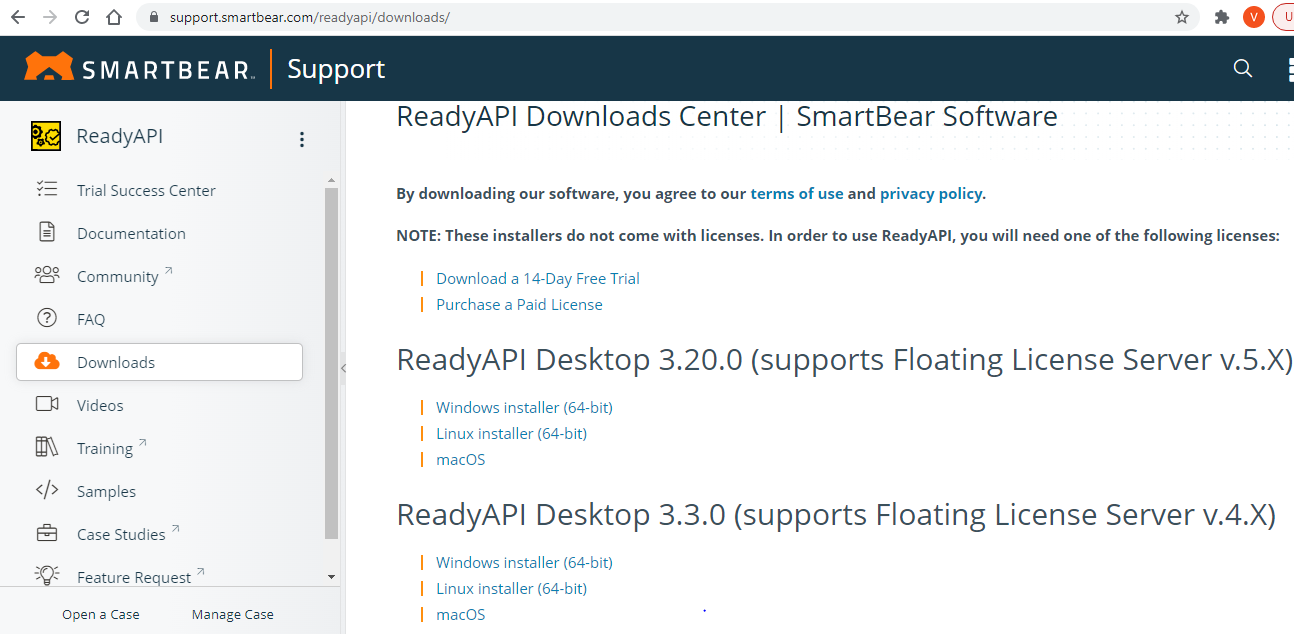1294x634 pixels.
Task: Open the search magnifier icon in header
Action: 1243,68
